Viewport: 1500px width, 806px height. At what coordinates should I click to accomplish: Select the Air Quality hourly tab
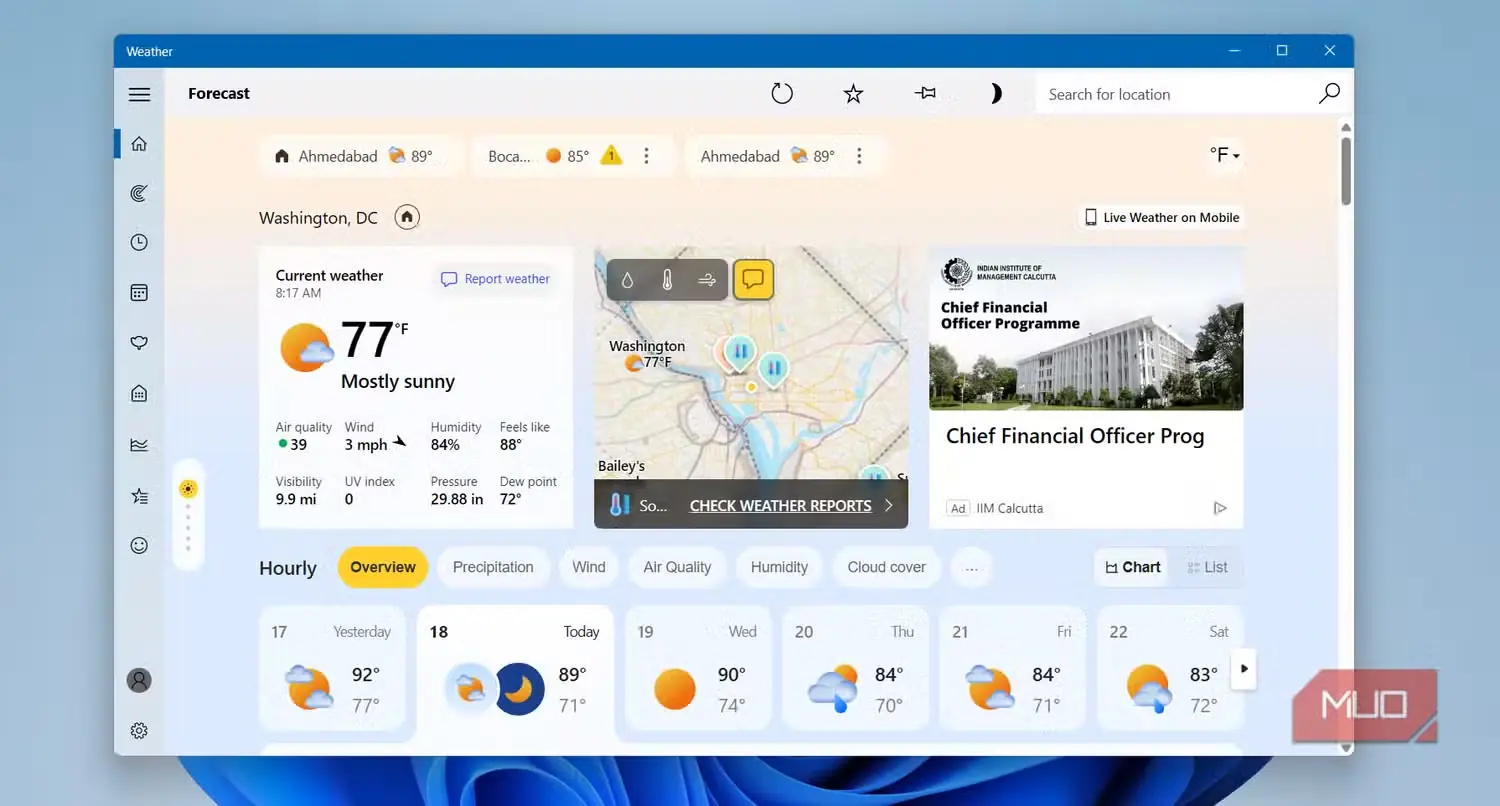click(x=677, y=567)
